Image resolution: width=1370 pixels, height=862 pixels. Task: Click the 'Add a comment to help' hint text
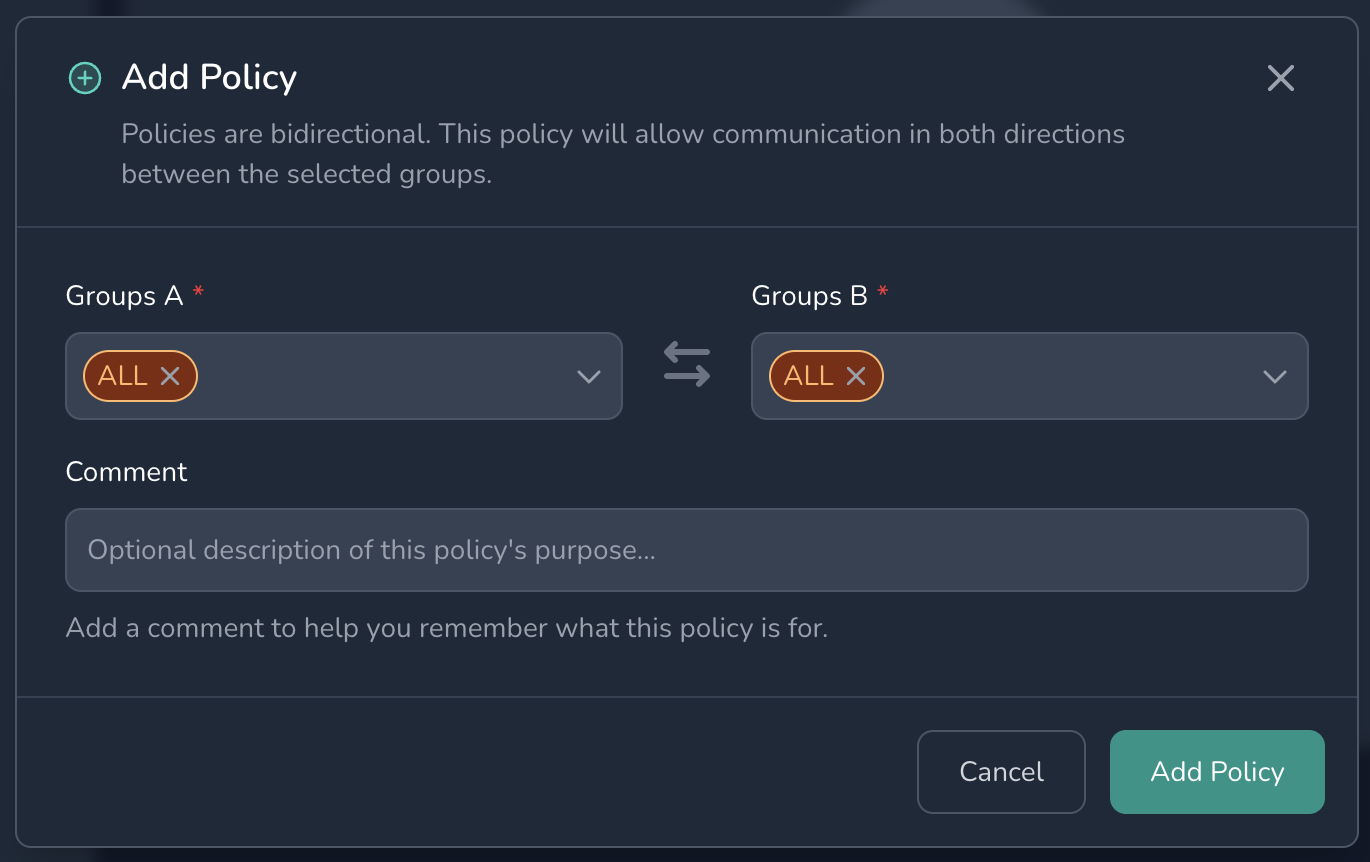[x=446, y=629]
